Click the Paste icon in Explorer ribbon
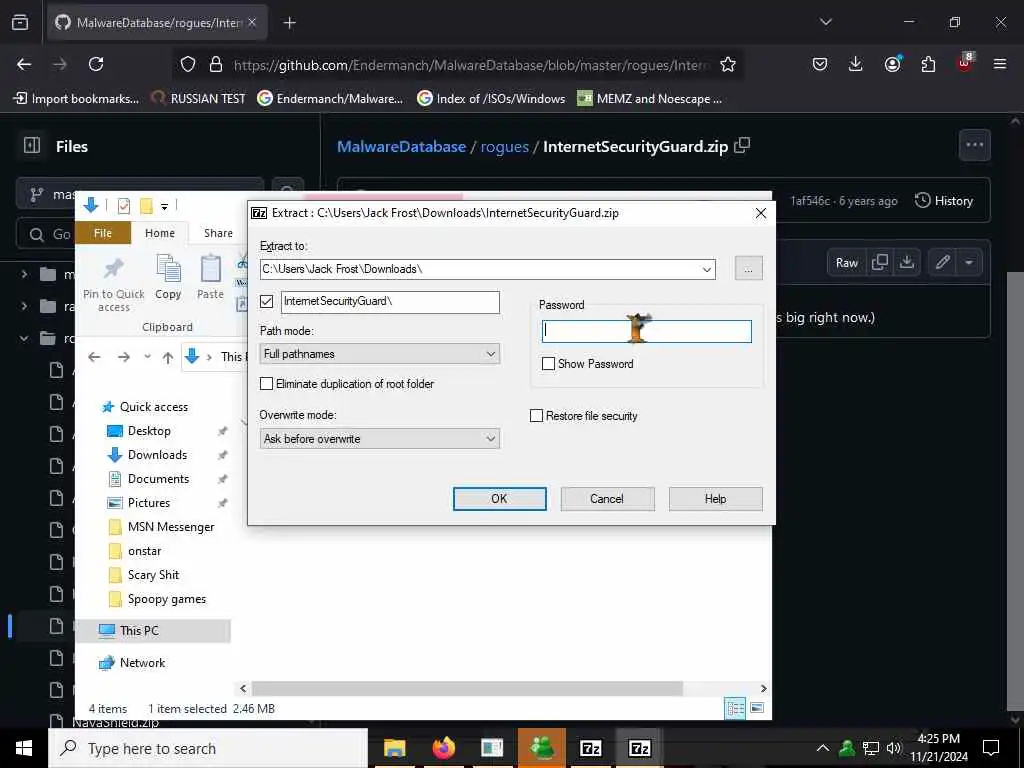 coord(210,268)
